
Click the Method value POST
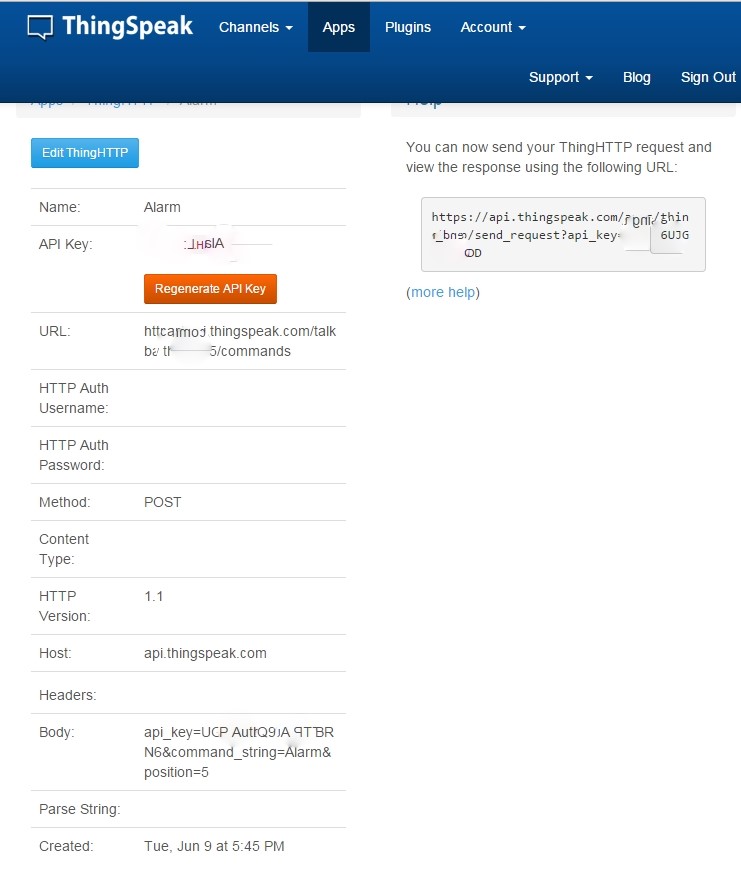162,502
